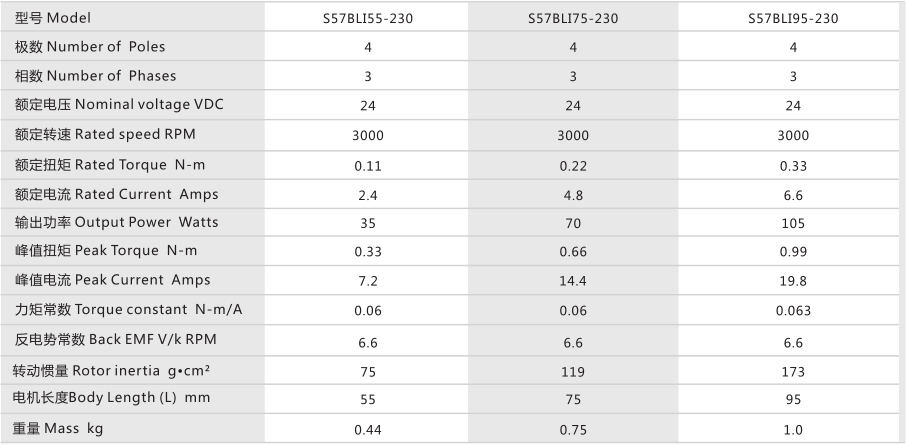Click the Mass value 0.44
This screenshot has width=906, height=445.
coord(367,429)
